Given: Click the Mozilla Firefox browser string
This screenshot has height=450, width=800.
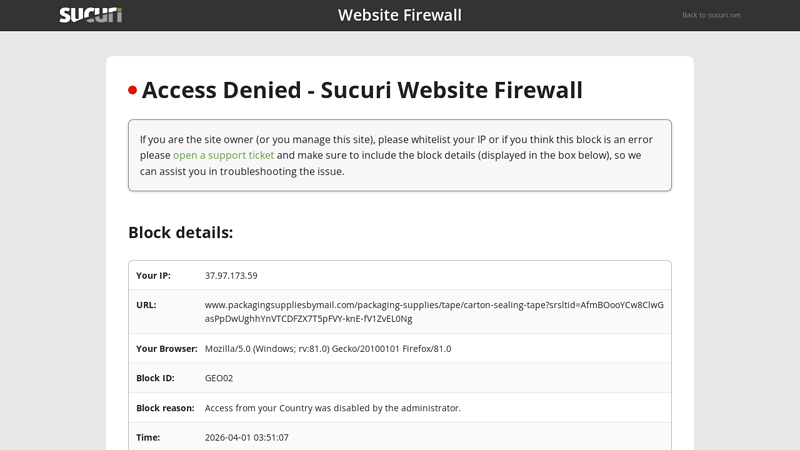Looking at the screenshot, I should (327, 348).
